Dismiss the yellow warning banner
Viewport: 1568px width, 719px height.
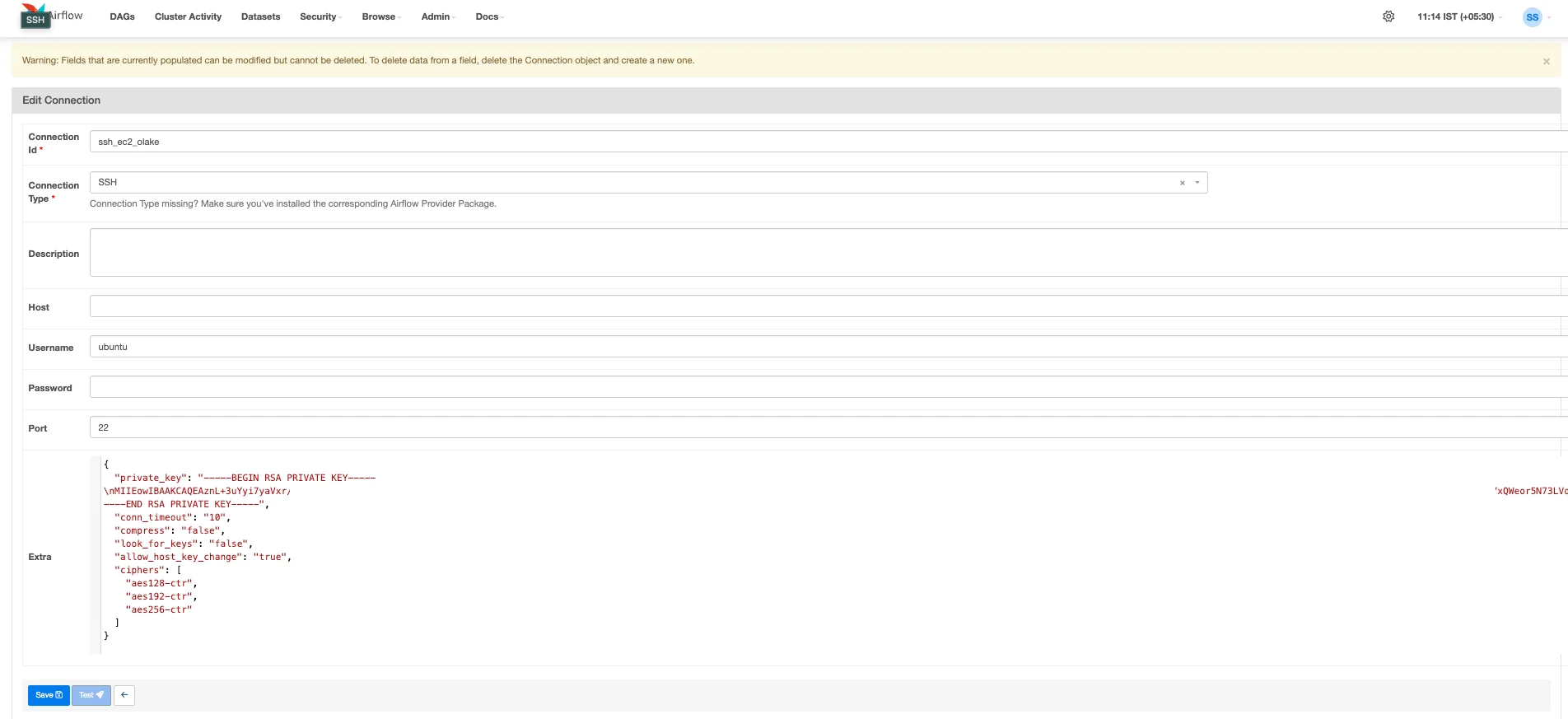click(1546, 62)
